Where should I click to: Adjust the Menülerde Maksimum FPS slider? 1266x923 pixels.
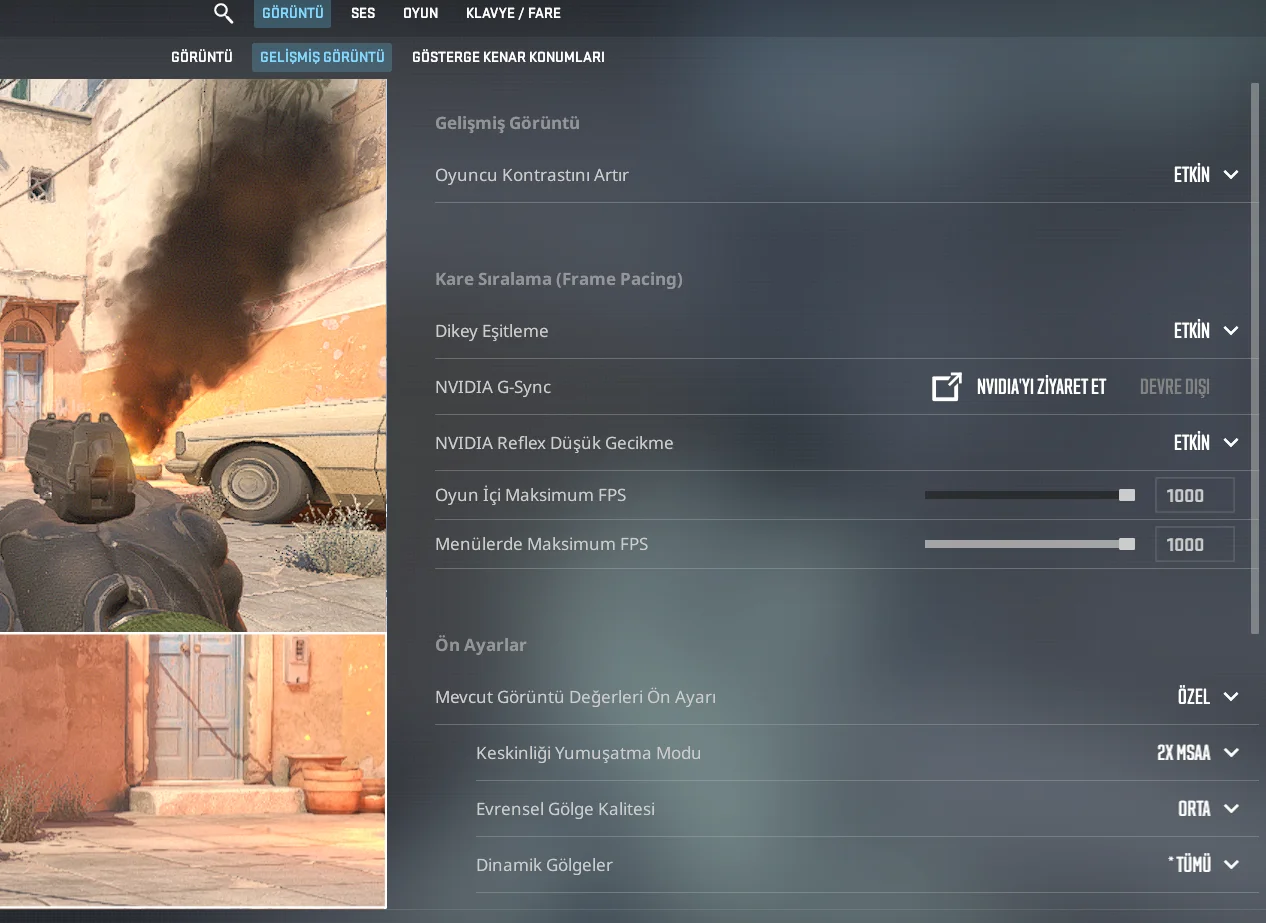(1029, 544)
